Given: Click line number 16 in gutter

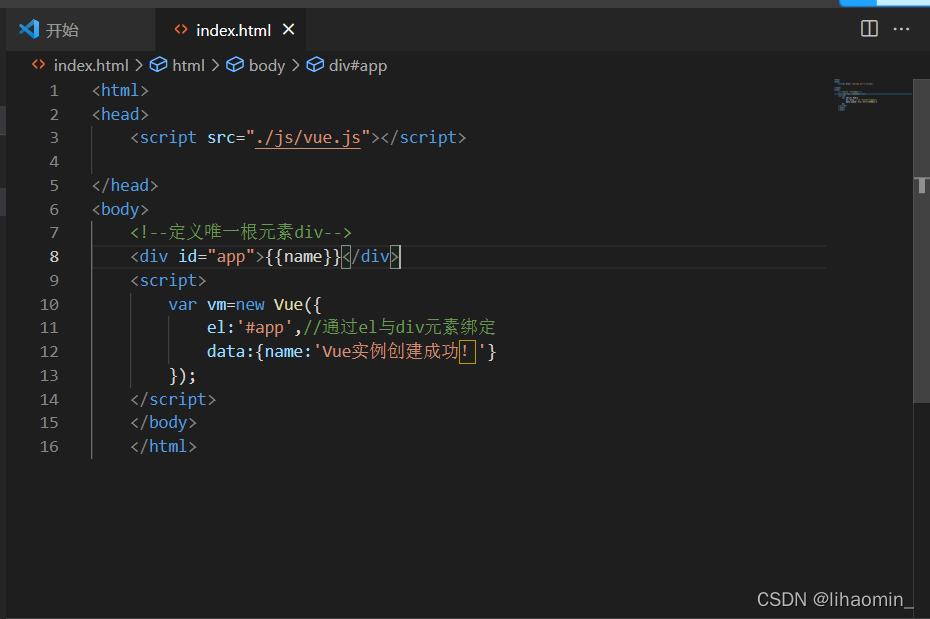Looking at the screenshot, I should (49, 446).
